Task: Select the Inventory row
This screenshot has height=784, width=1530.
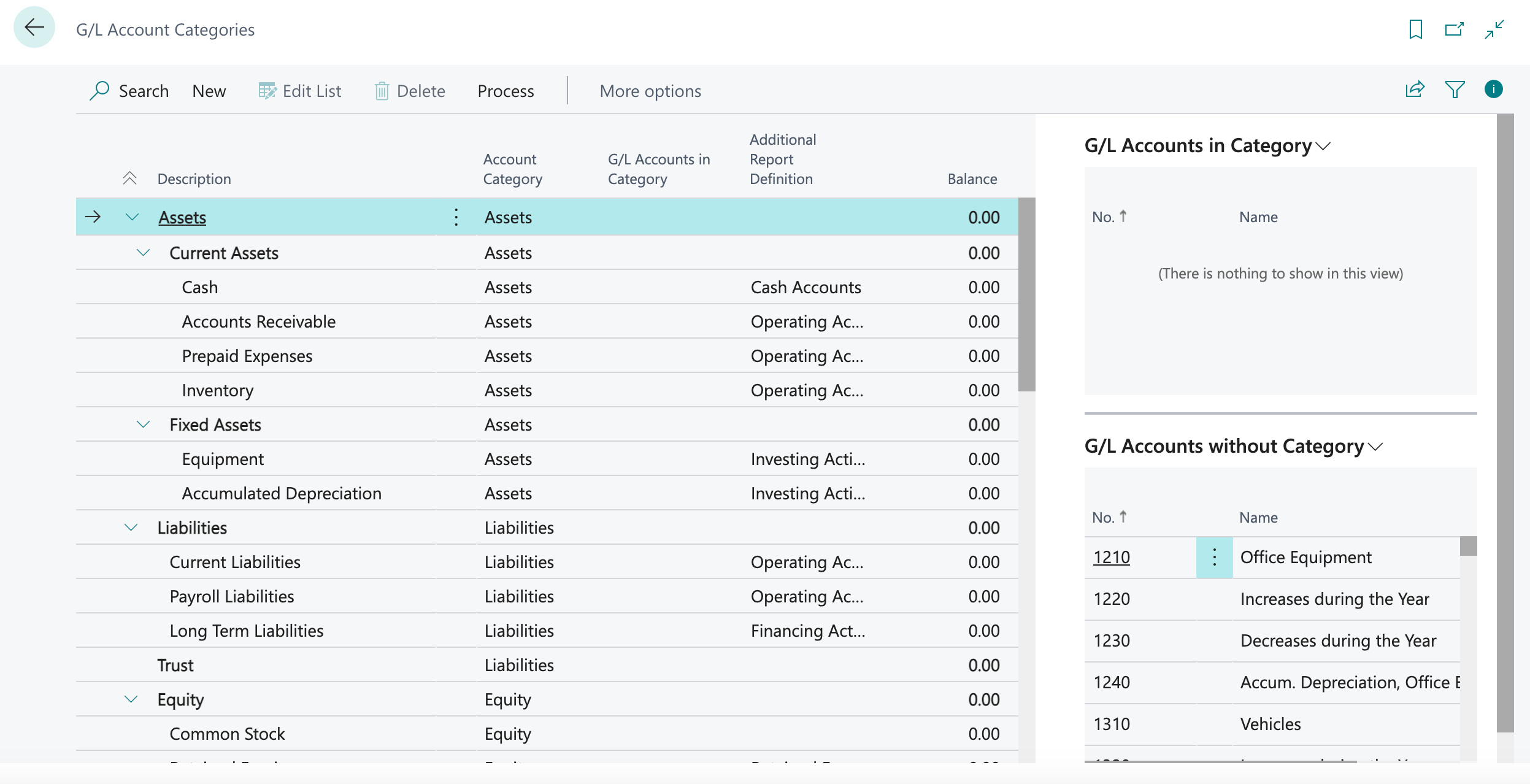Action: [x=546, y=390]
